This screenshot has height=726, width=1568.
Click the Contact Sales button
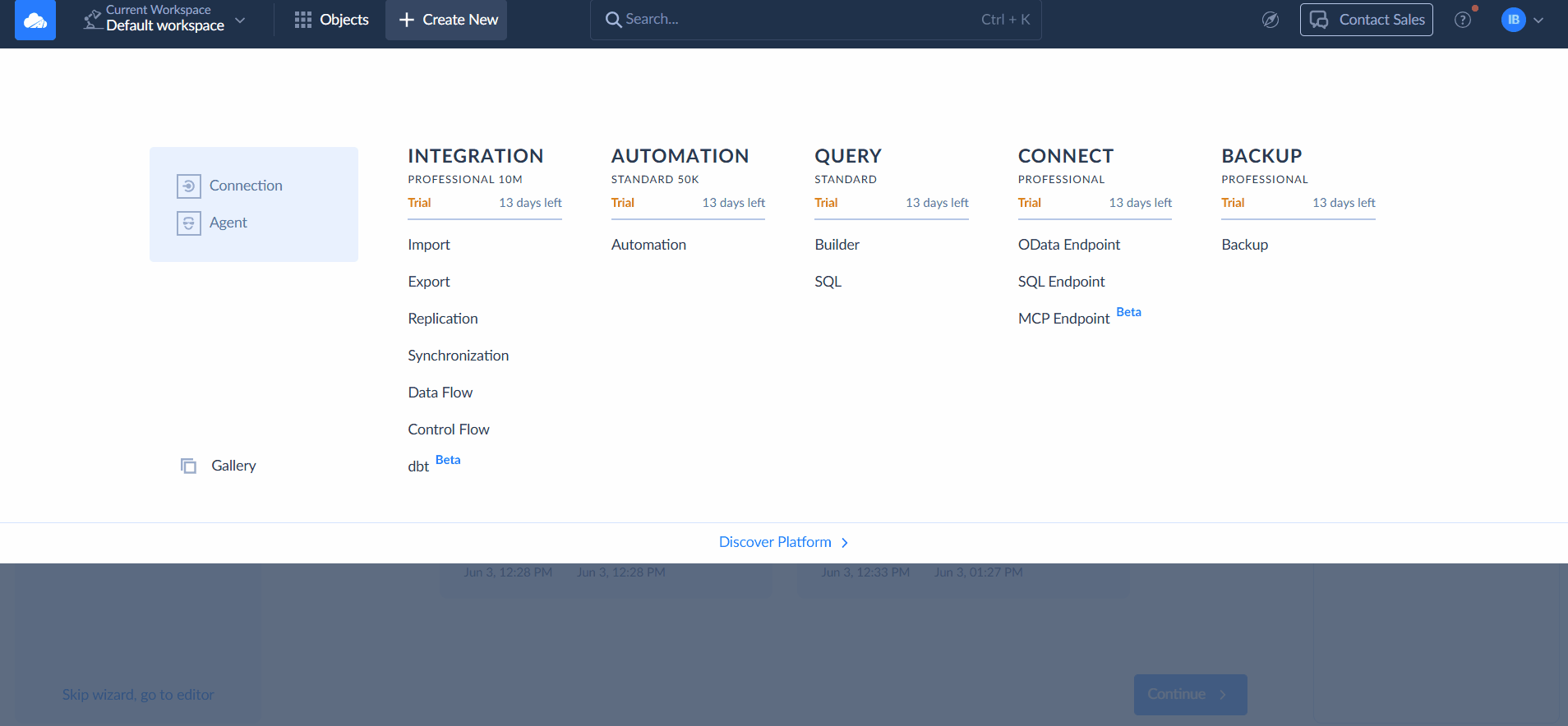(x=1366, y=20)
